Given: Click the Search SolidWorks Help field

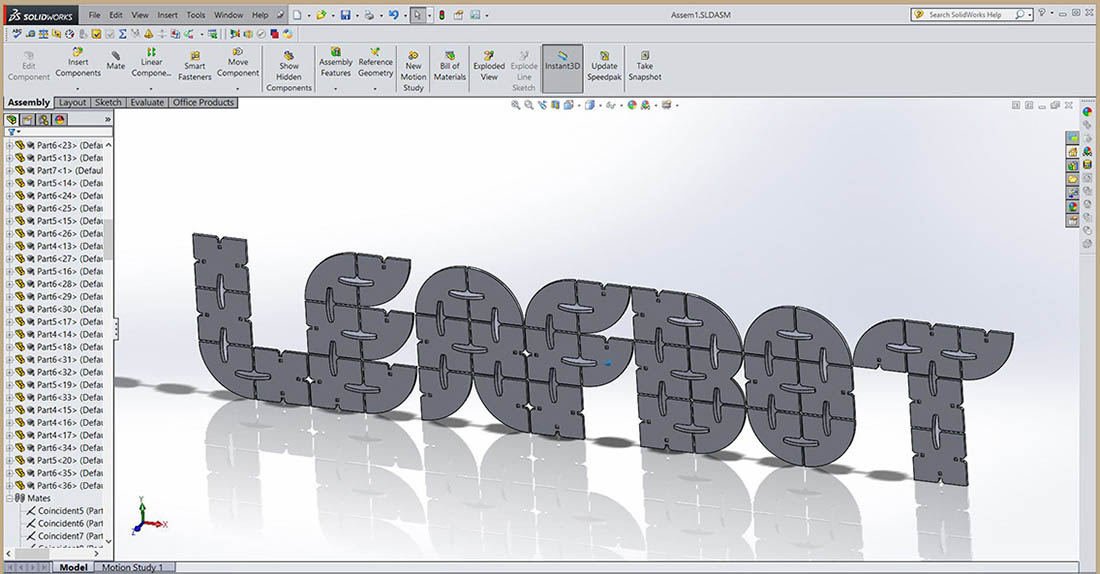Looking at the screenshot, I should [971, 15].
